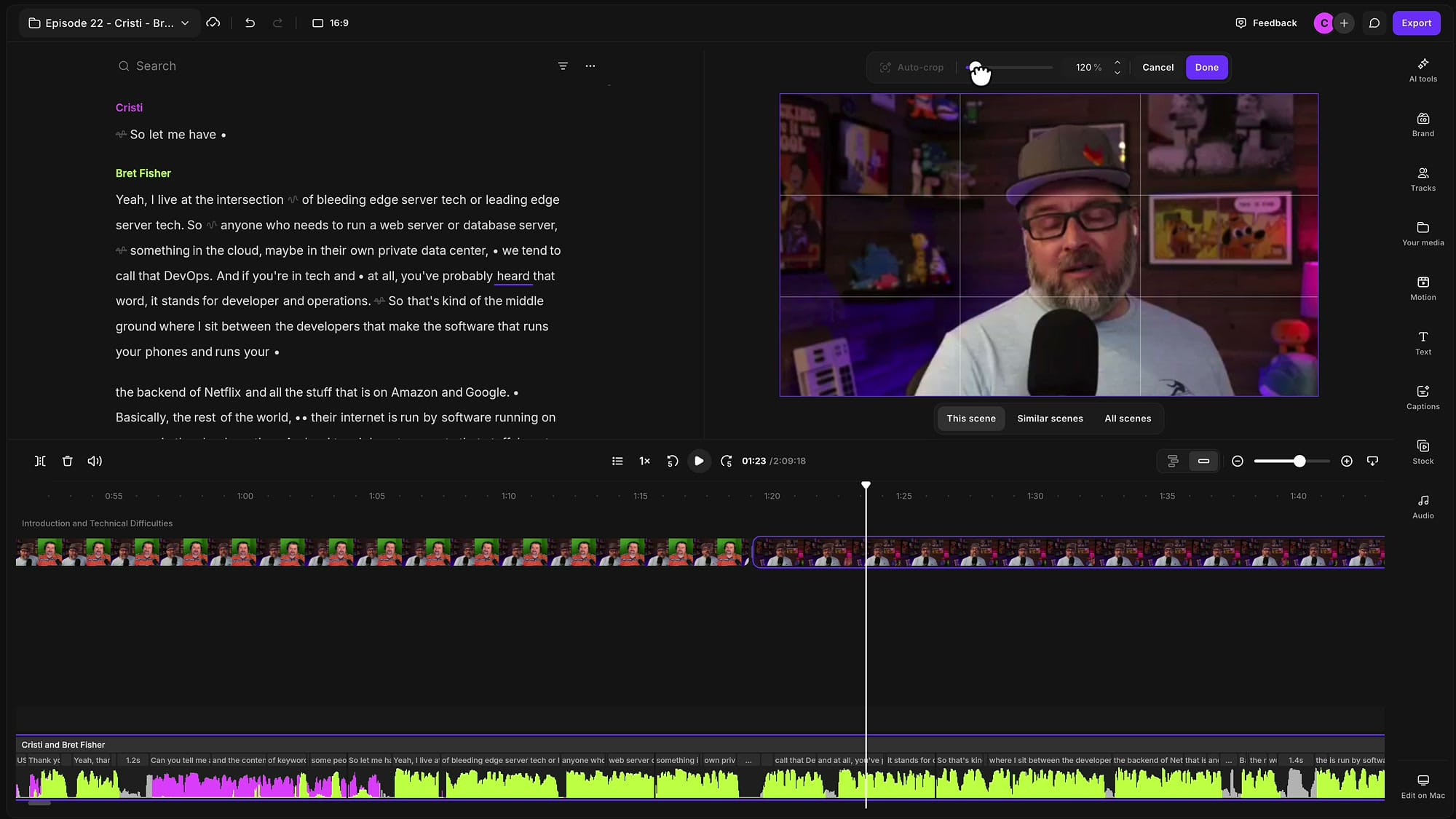Redo the last action
This screenshot has height=819, width=1456.
[277, 23]
